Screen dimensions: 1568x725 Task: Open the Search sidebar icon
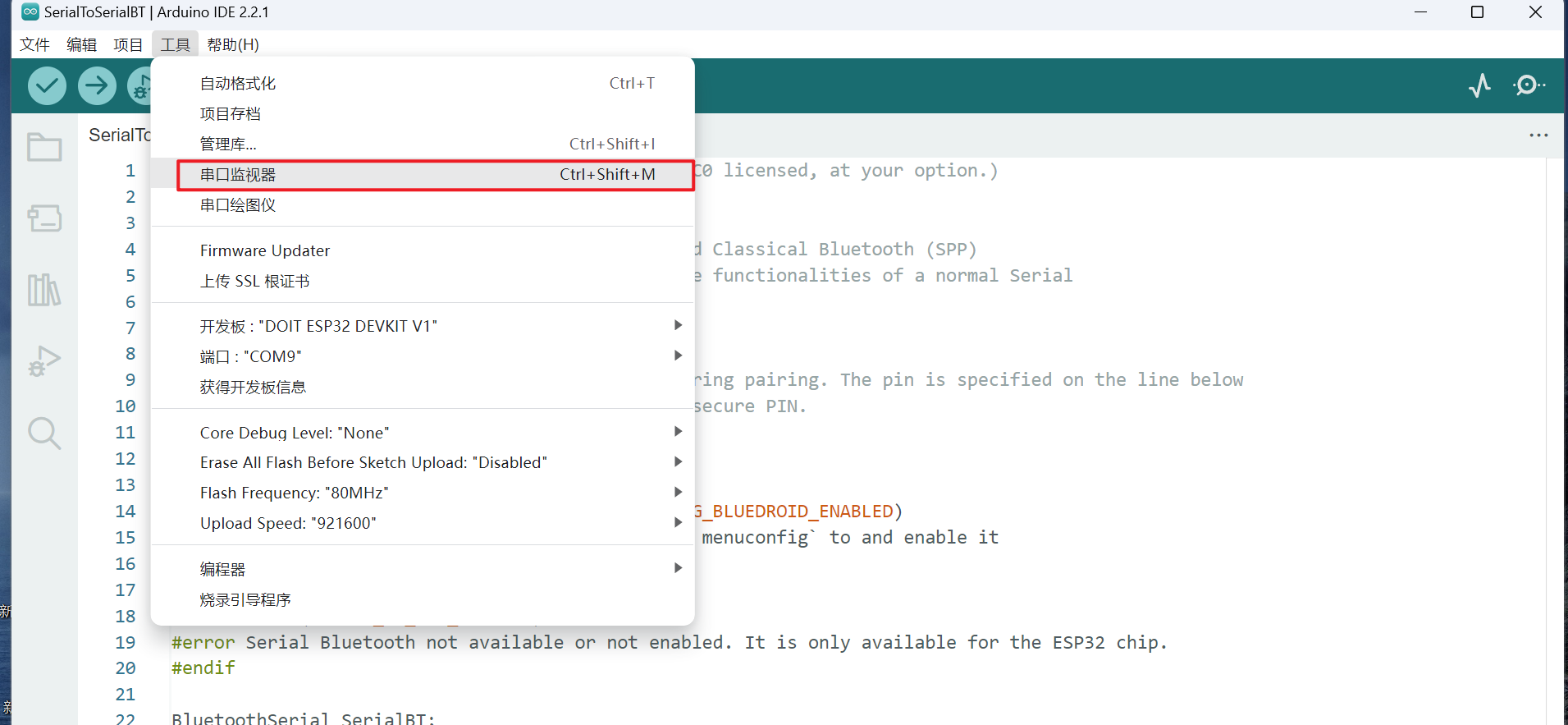[x=44, y=433]
